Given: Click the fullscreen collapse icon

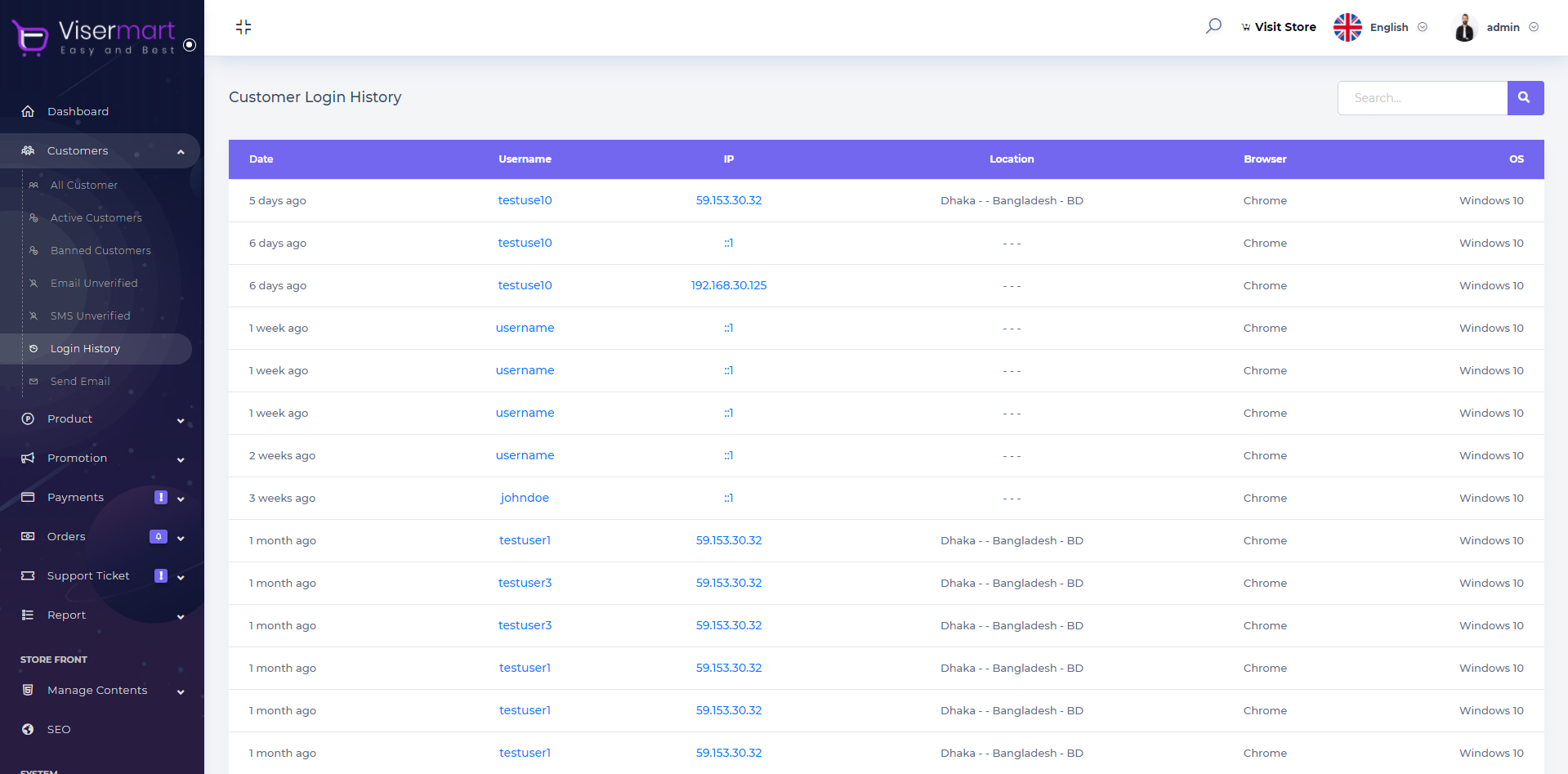Looking at the screenshot, I should pos(243,27).
